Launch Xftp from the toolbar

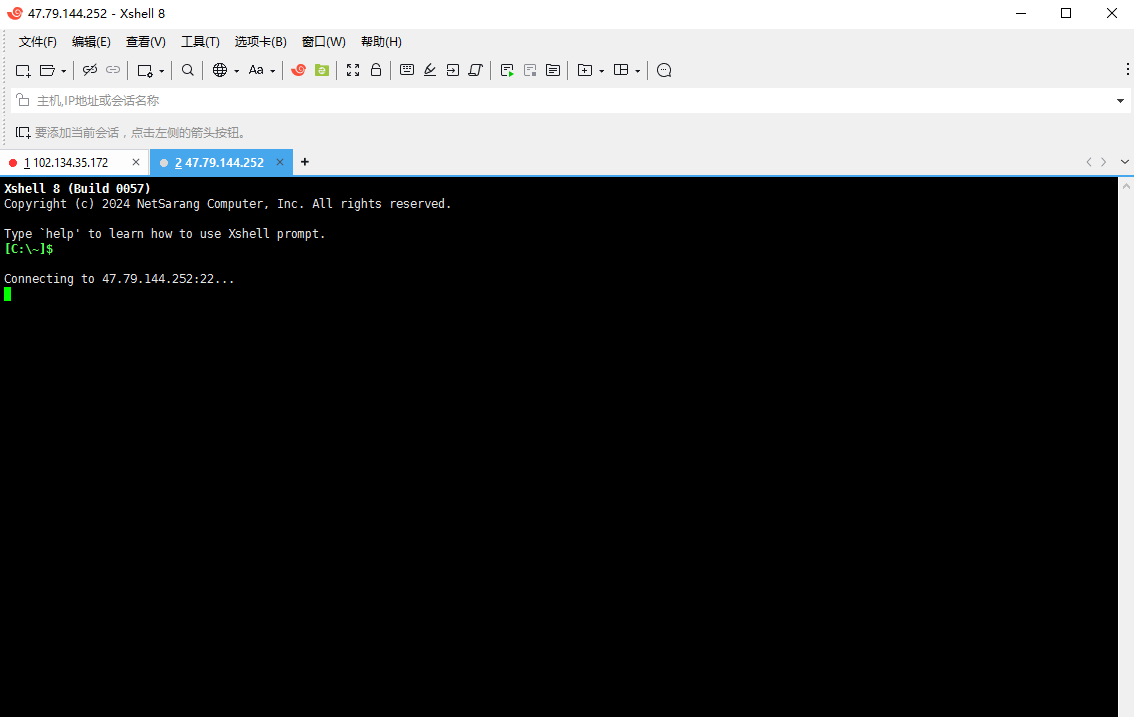pos(321,70)
